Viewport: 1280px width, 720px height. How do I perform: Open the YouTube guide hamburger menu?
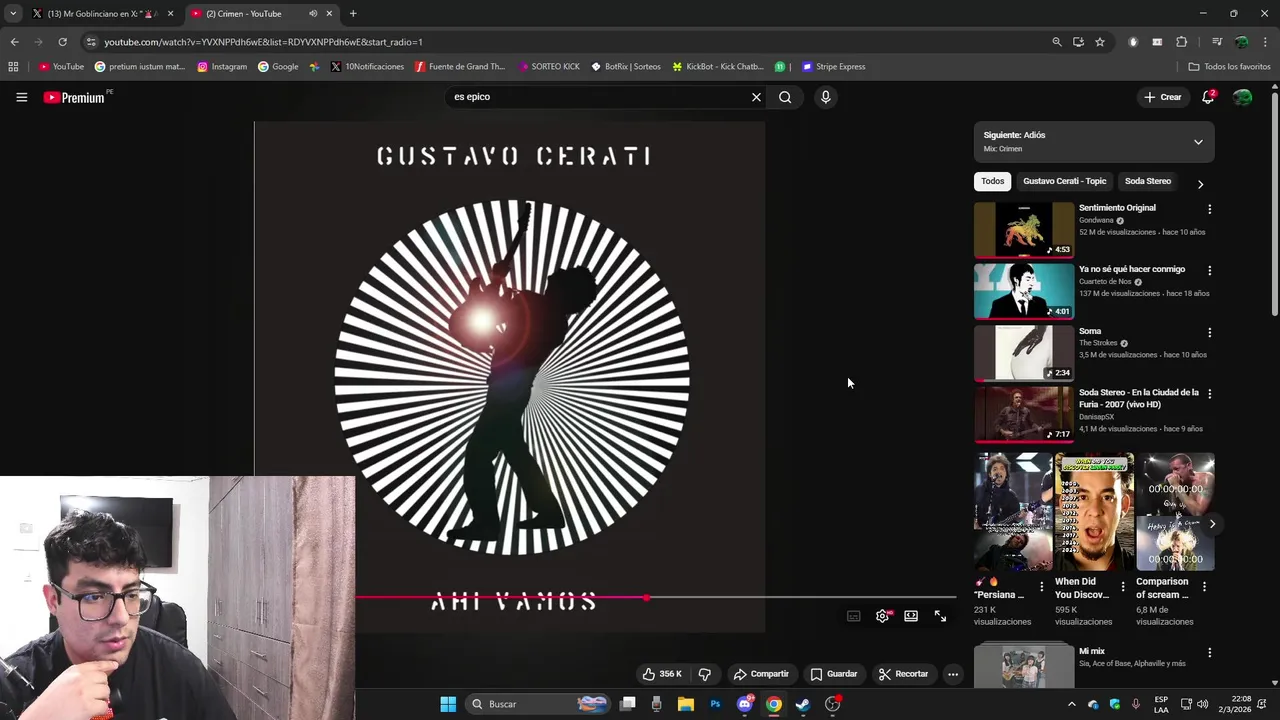(21, 97)
